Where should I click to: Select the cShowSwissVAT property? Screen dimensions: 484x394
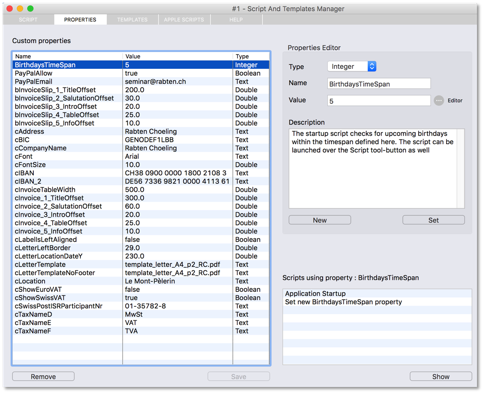(x=141, y=298)
